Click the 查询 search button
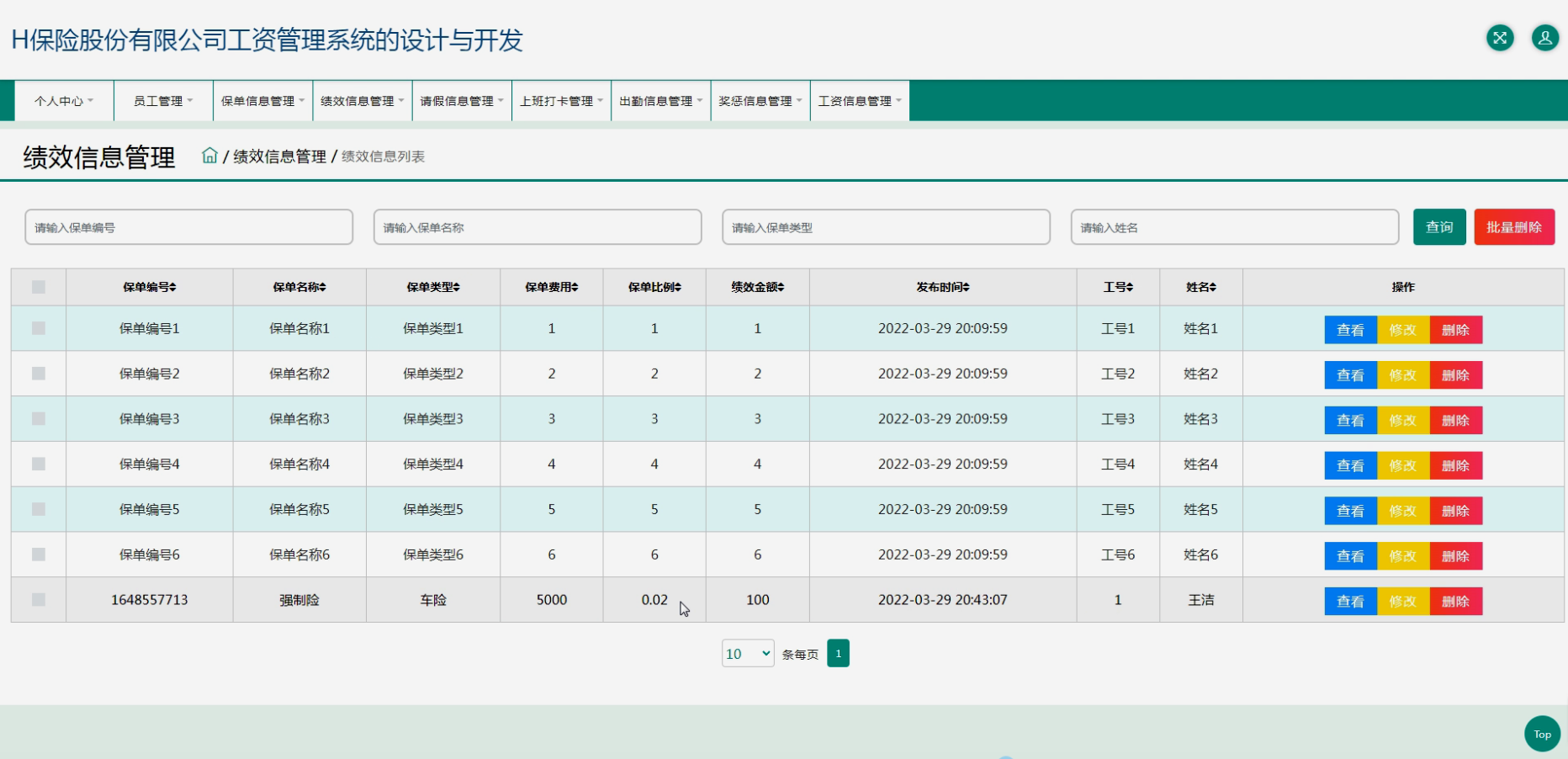 point(1439,227)
